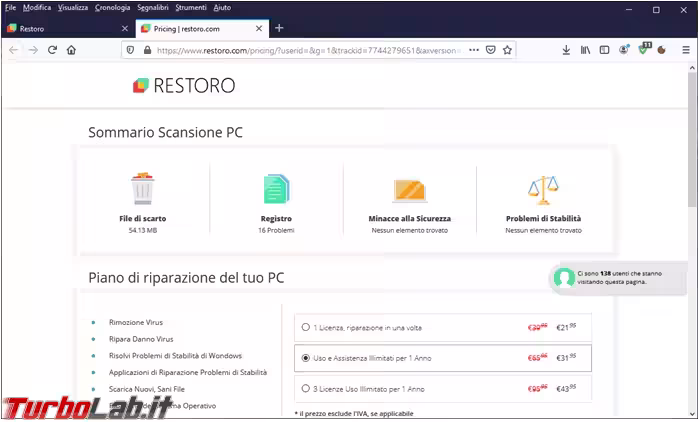The height and width of the screenshot is (422, 700).
Task: Open the Library bookmarks icon
Action: click(x=585, y=50)
